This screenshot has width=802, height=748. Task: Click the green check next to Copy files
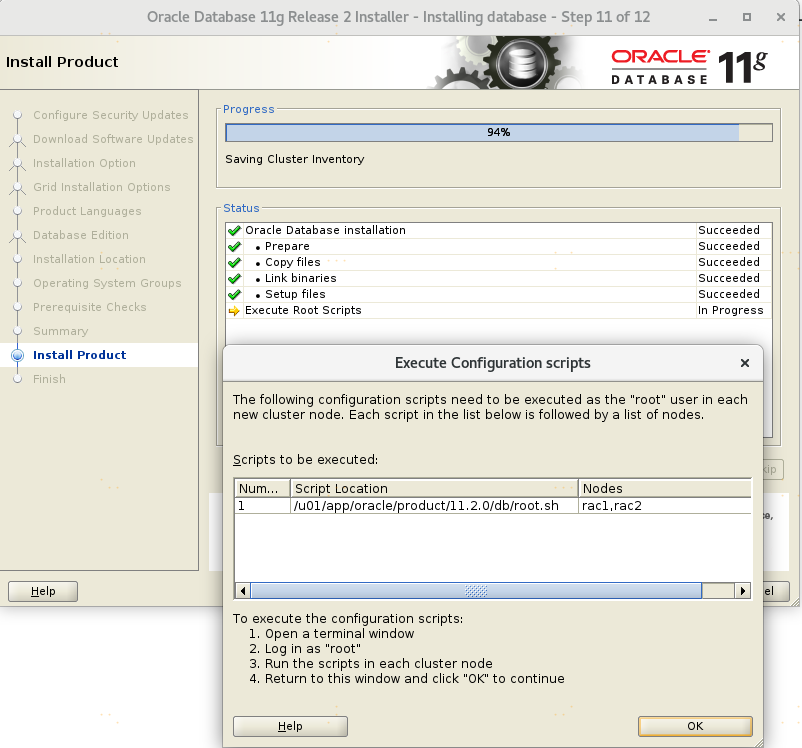coord(234,262)
